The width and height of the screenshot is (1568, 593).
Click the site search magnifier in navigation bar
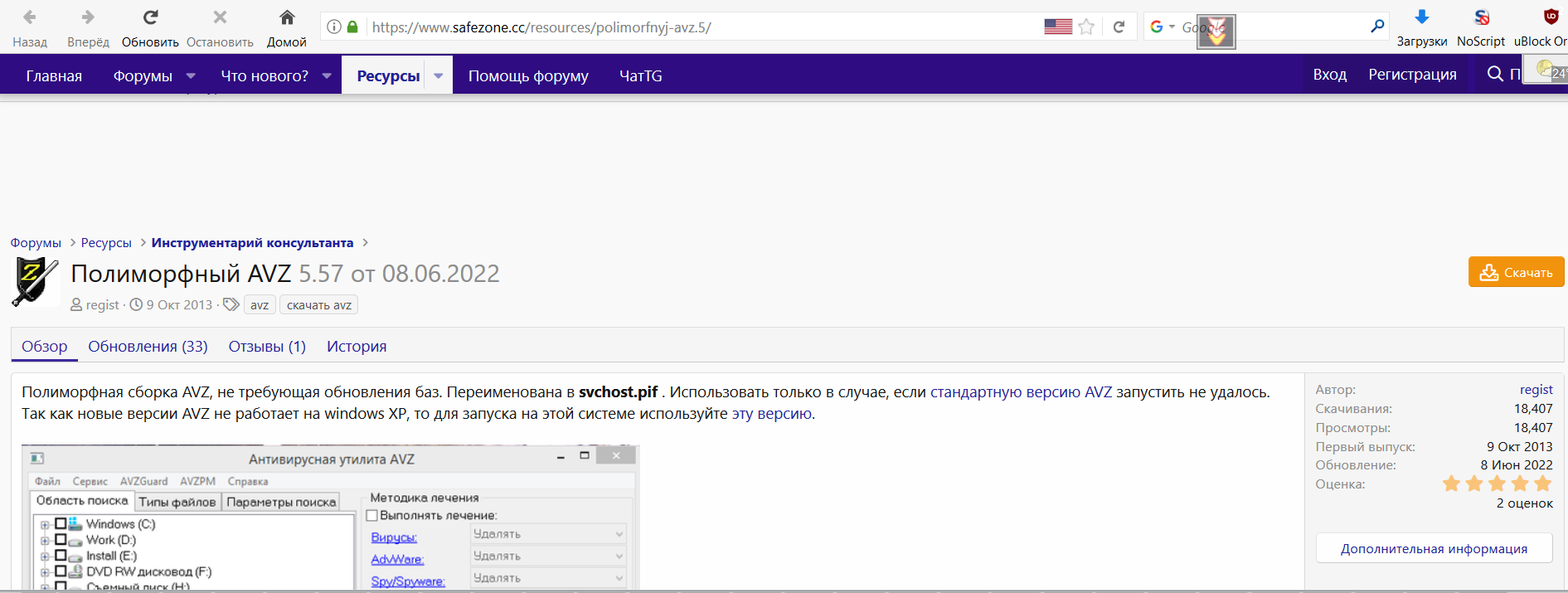(1495, 75)
